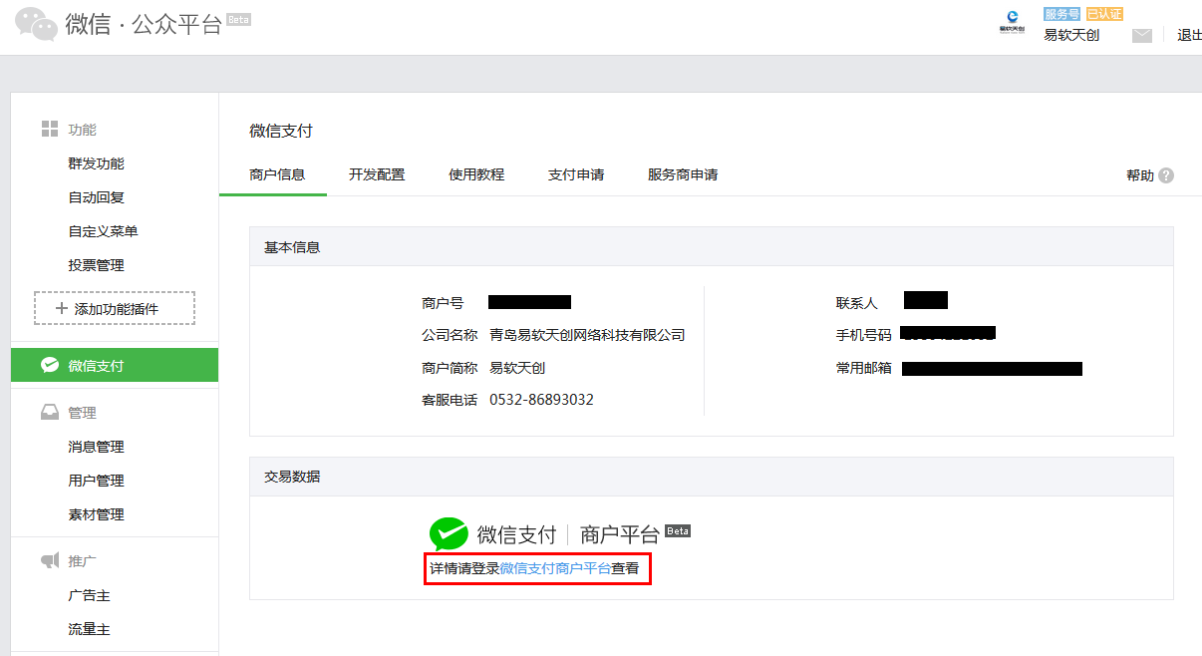1202x656 pixels.
Task: Click the 微信·公众平台 header title
Action: click(x=144, y=25)
